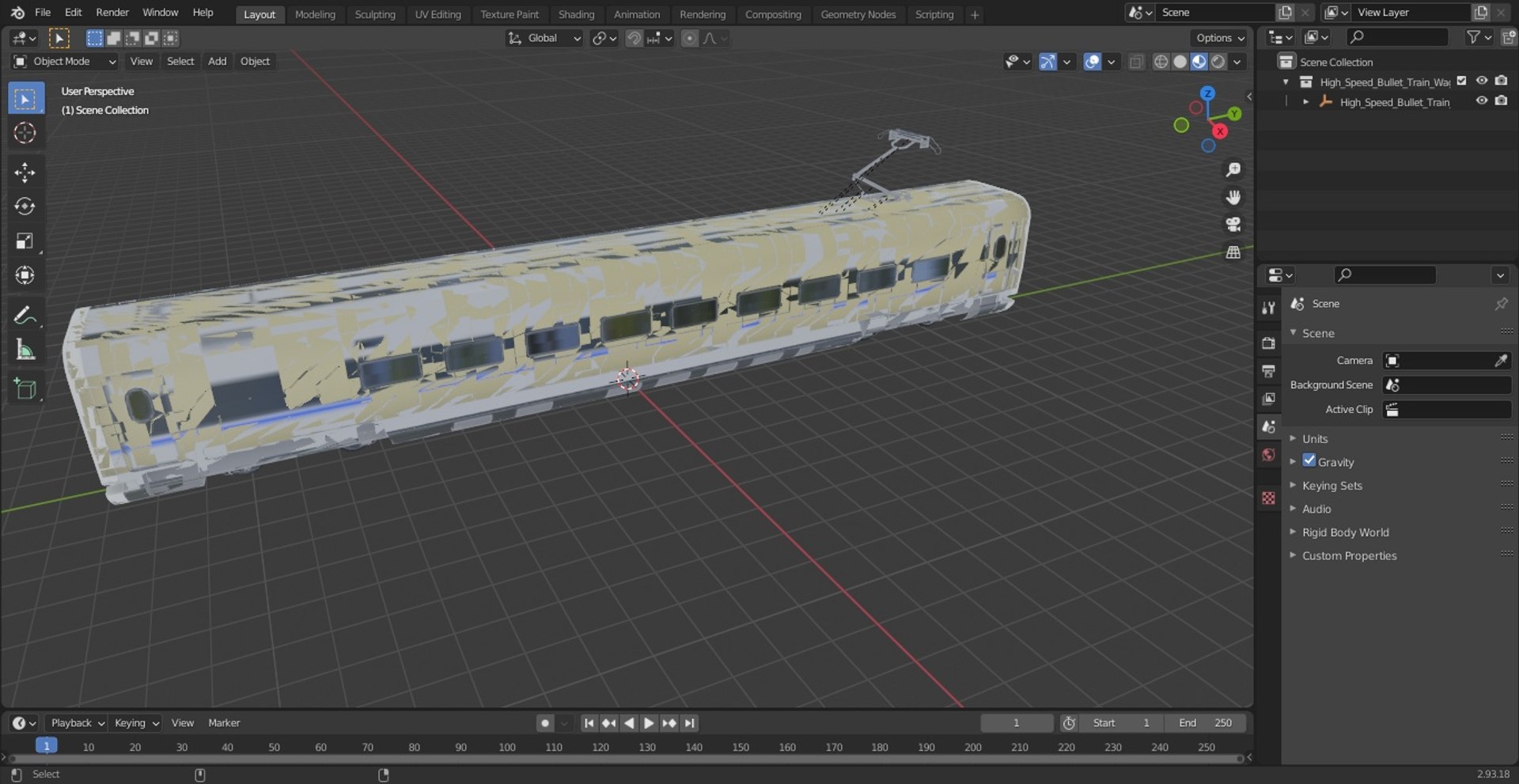Open the Options dropdown
This screenshot has width=1519, height=784.
tap(1220, 38)
